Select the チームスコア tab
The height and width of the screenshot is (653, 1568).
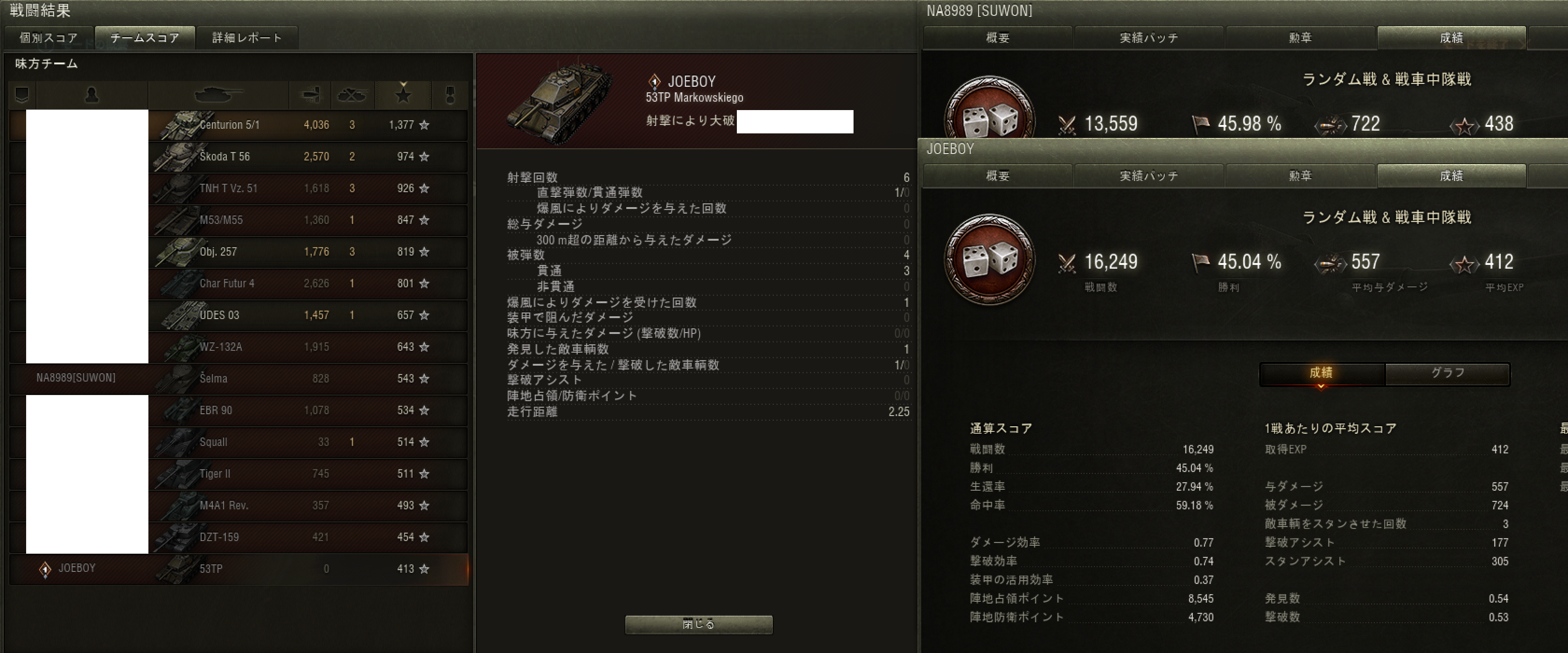click(x=145, y=38)
